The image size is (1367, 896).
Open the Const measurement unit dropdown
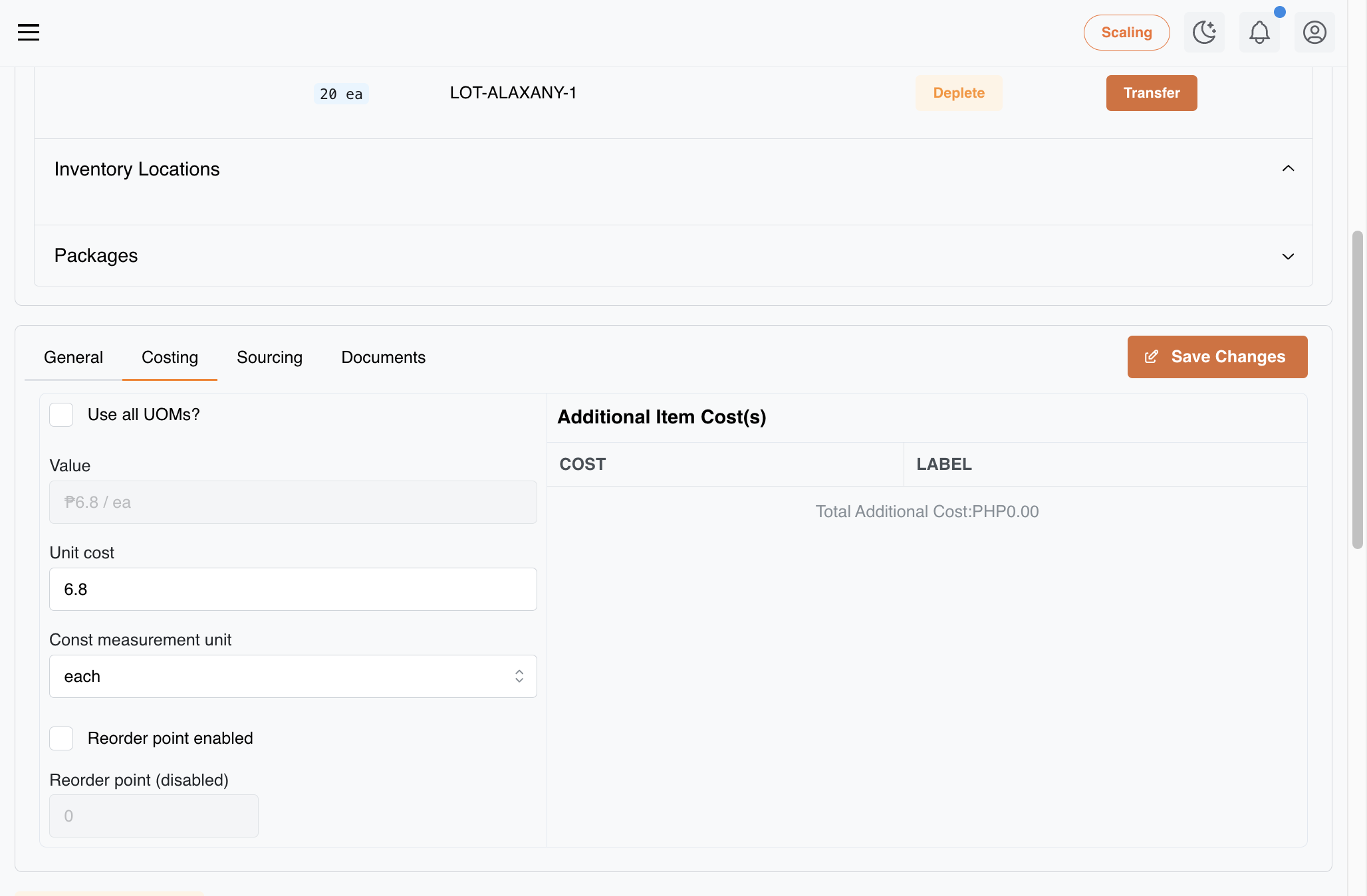coord(293,677)
